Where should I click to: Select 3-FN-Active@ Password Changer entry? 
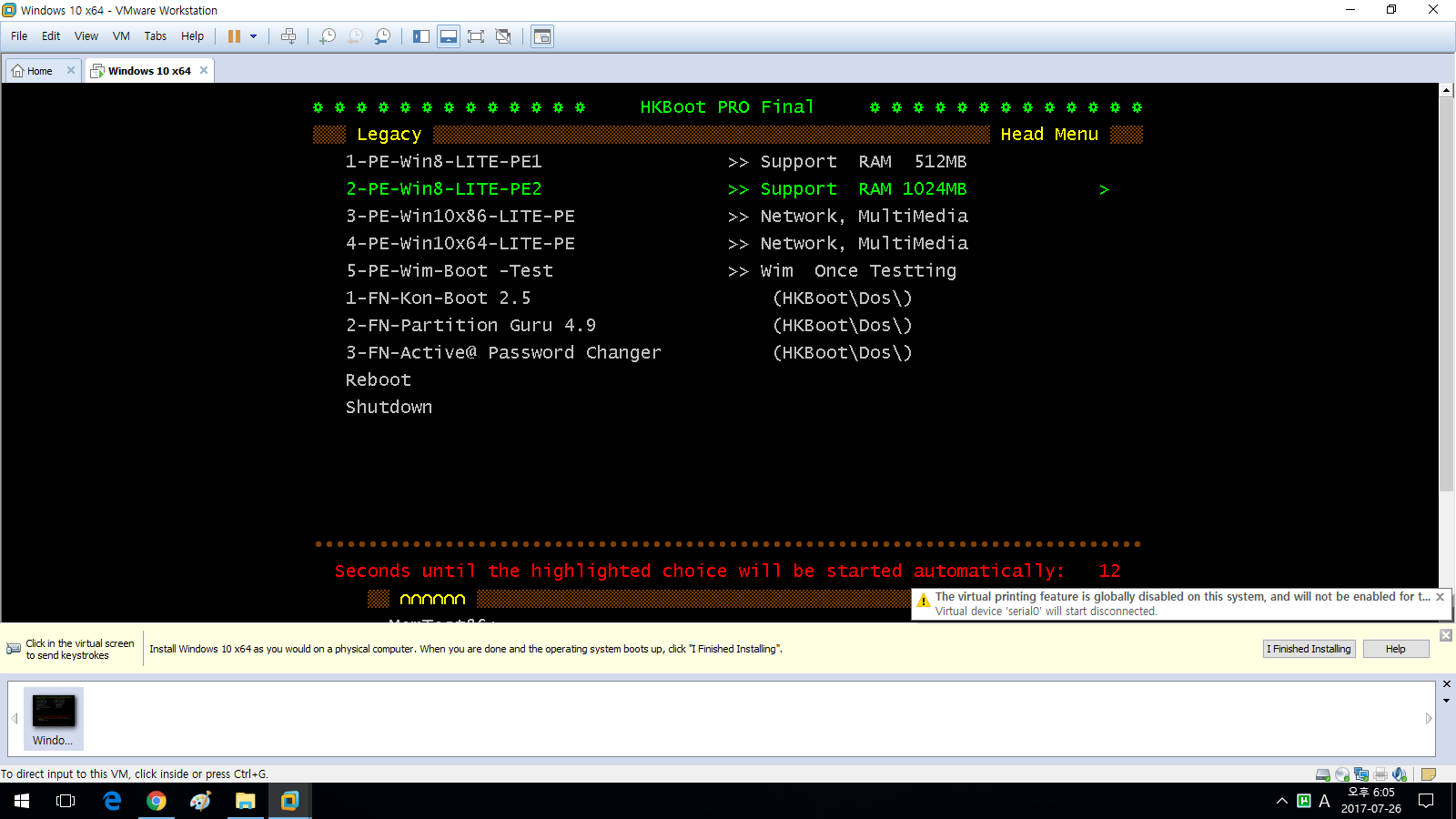pos(503,353)
